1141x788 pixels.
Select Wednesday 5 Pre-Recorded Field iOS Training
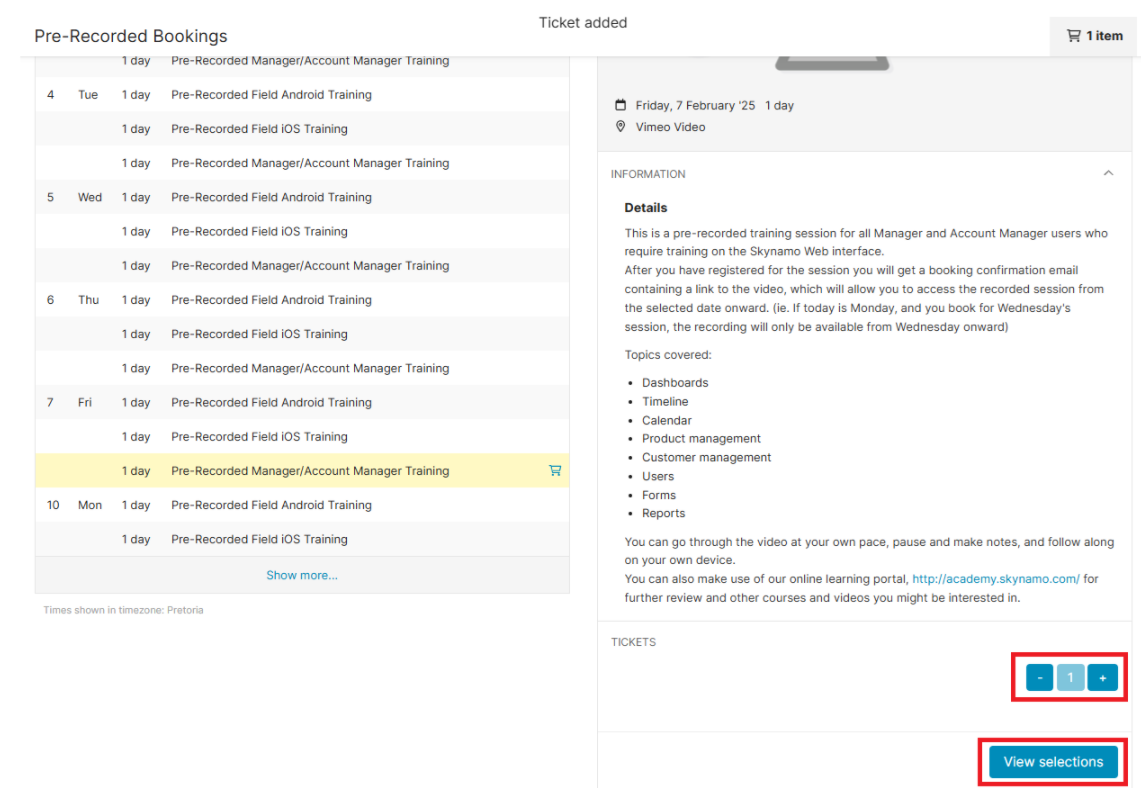259,232
